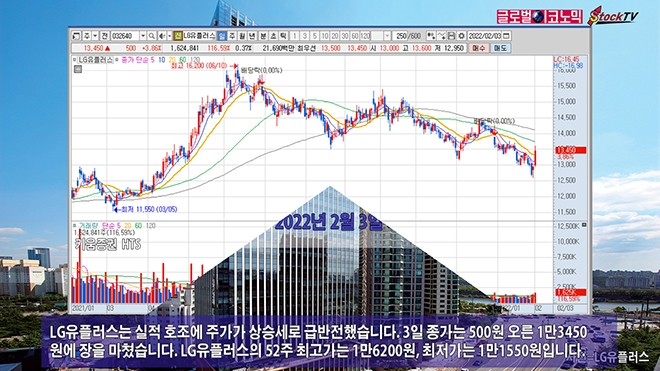This screenshot has width=660, height=371.
Task: Click the indicator-add icon after 250/600
Action: pos(431,36)
